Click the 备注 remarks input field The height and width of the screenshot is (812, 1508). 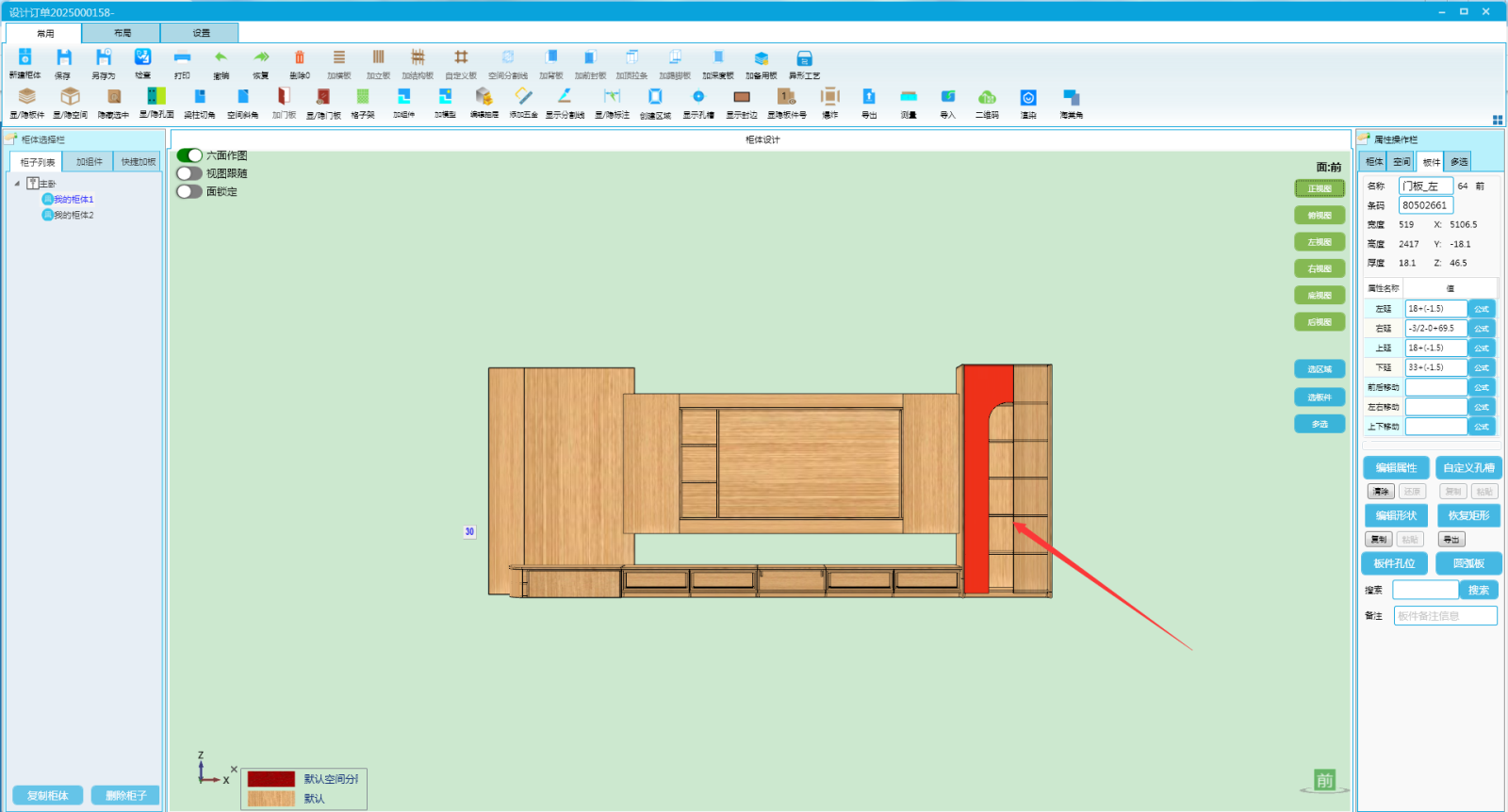[1445, 616]
